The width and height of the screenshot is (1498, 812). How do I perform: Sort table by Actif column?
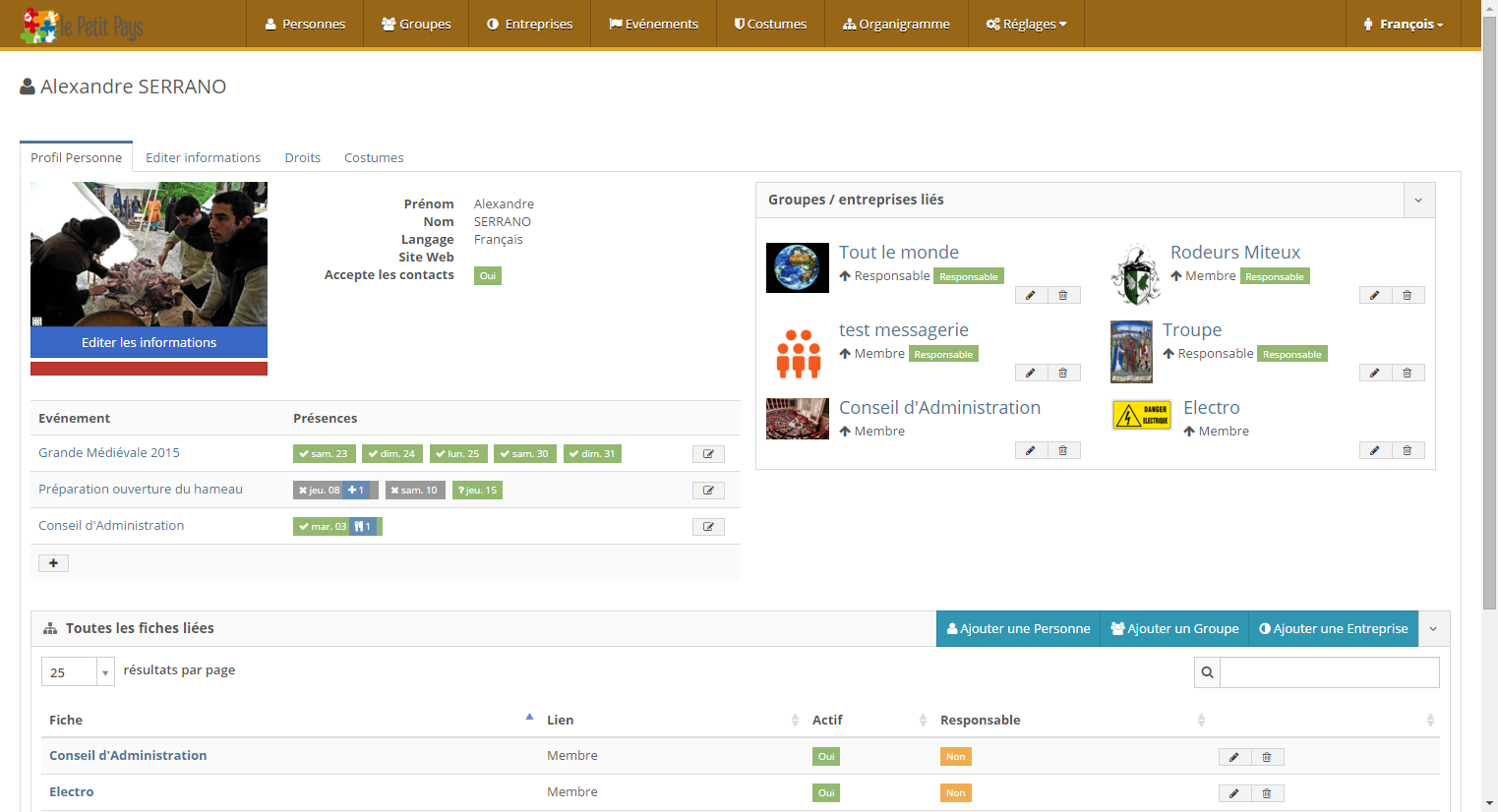[x=869, y=720]
